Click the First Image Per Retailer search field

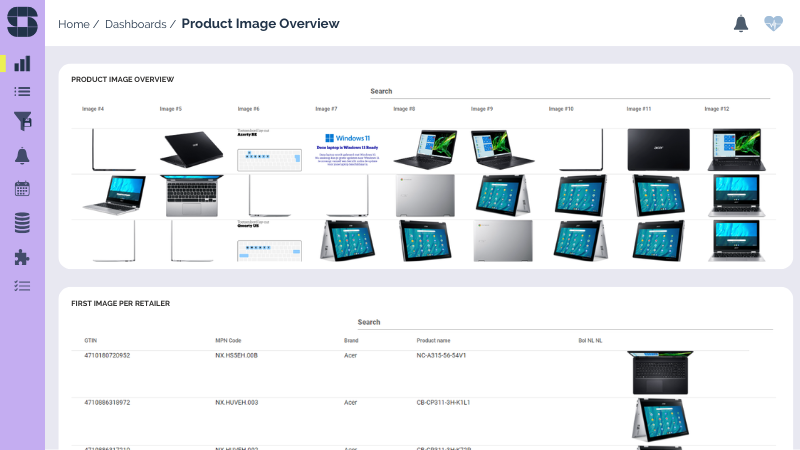tap(565, 323)
